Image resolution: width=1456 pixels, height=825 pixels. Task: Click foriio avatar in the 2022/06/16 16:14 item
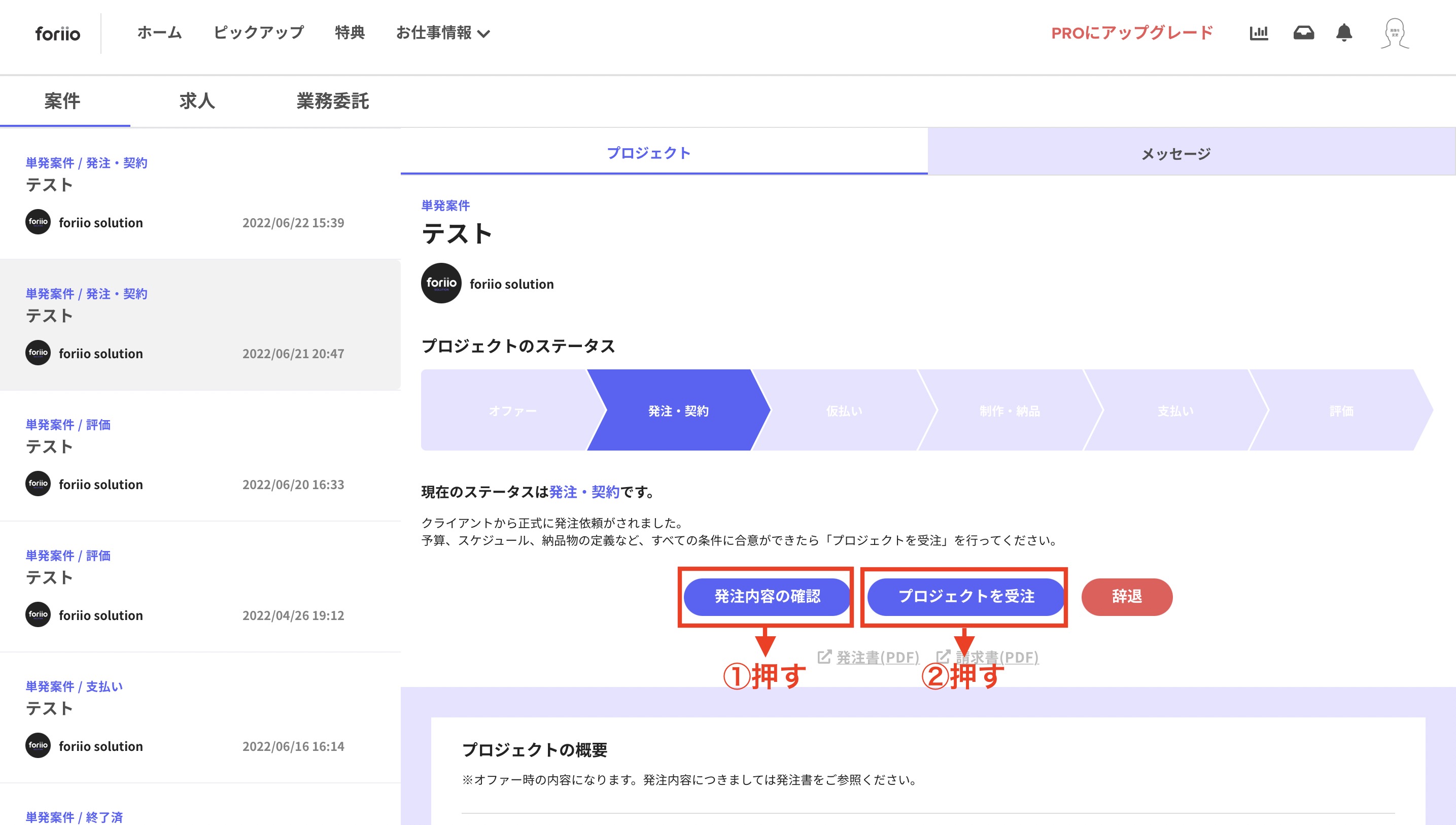click(38, 746)
